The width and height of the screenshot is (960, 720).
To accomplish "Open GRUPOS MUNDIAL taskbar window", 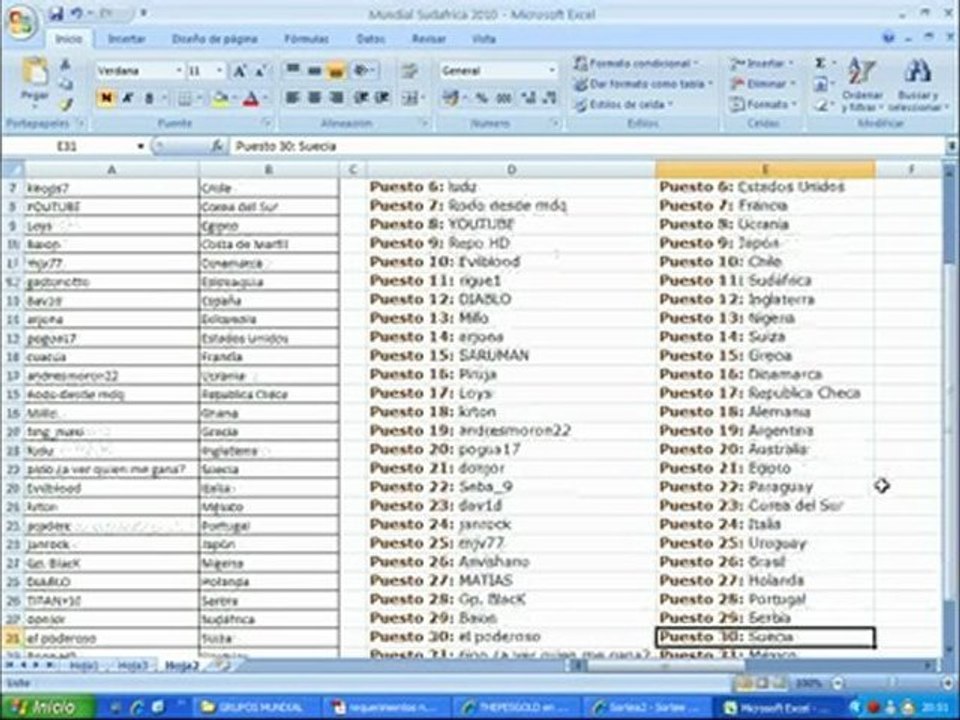I will 255,708.
